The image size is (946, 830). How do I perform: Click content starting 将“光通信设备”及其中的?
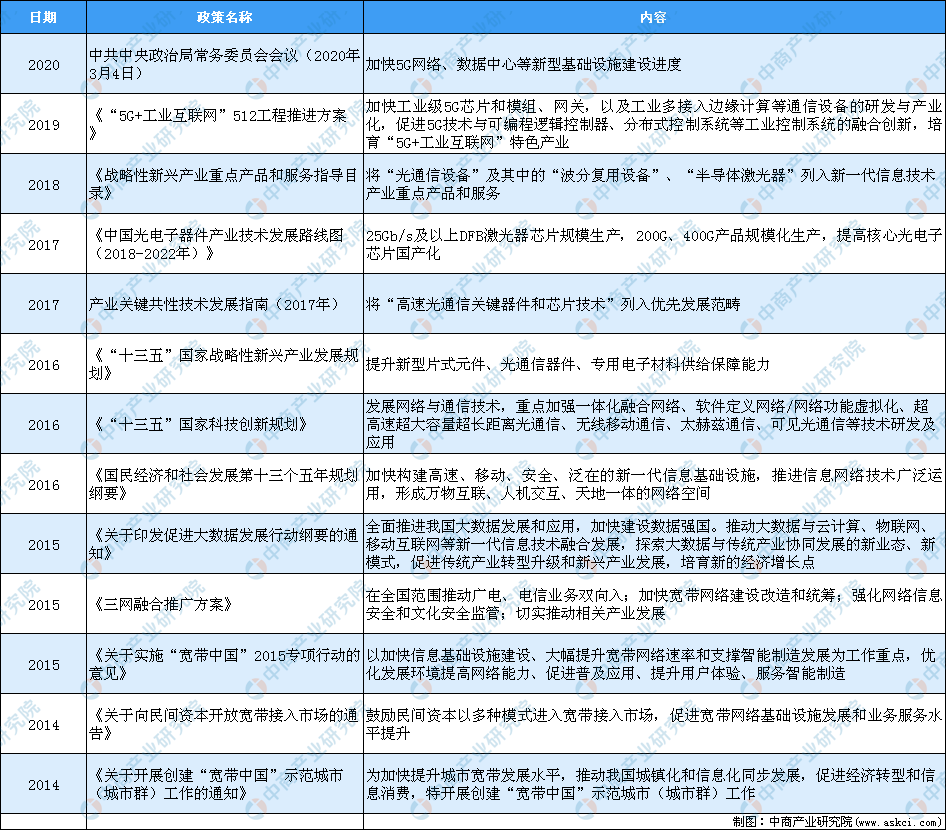tap(654, 184)
